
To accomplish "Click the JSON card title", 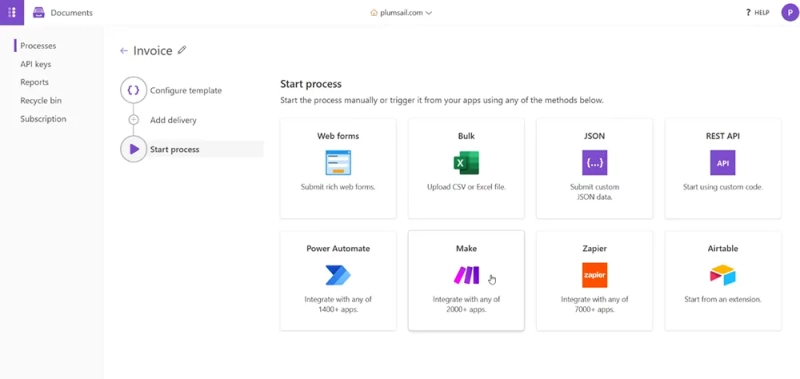I will [x=595, y=136].
